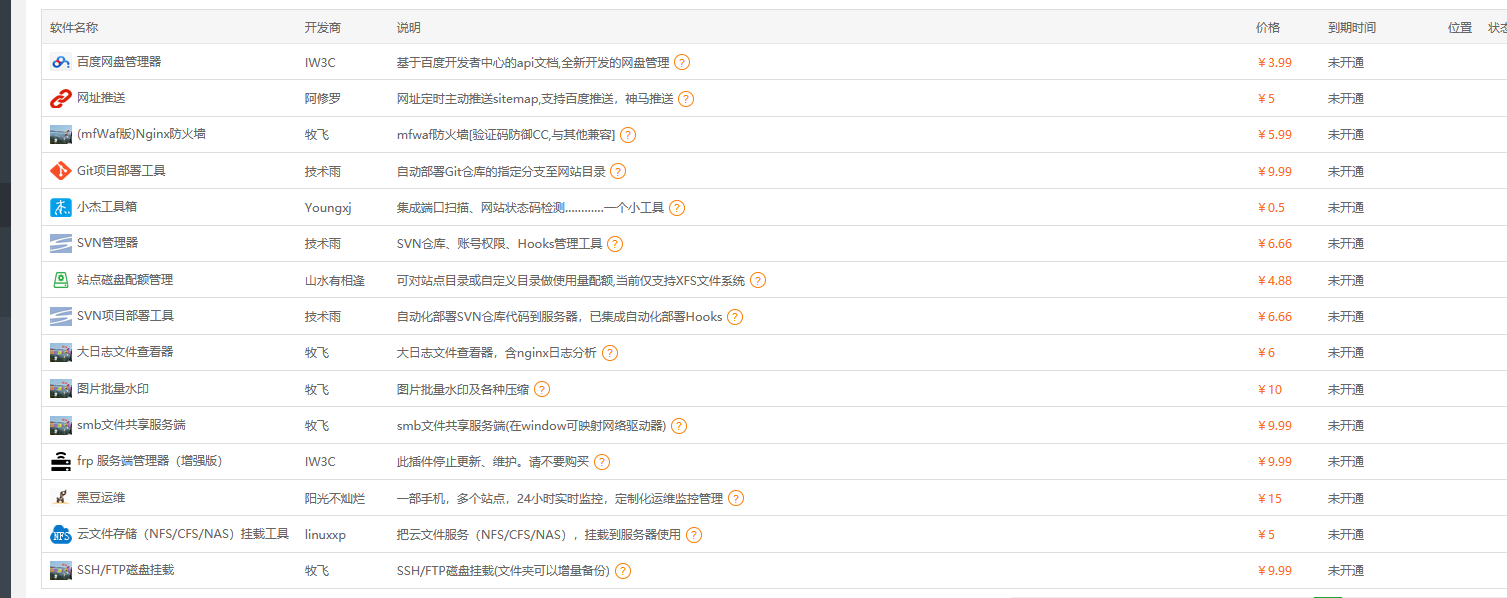Viewport: 1507px width, 598px height.
Task: Click developer name 阿修罗
Action: (323, 98)
